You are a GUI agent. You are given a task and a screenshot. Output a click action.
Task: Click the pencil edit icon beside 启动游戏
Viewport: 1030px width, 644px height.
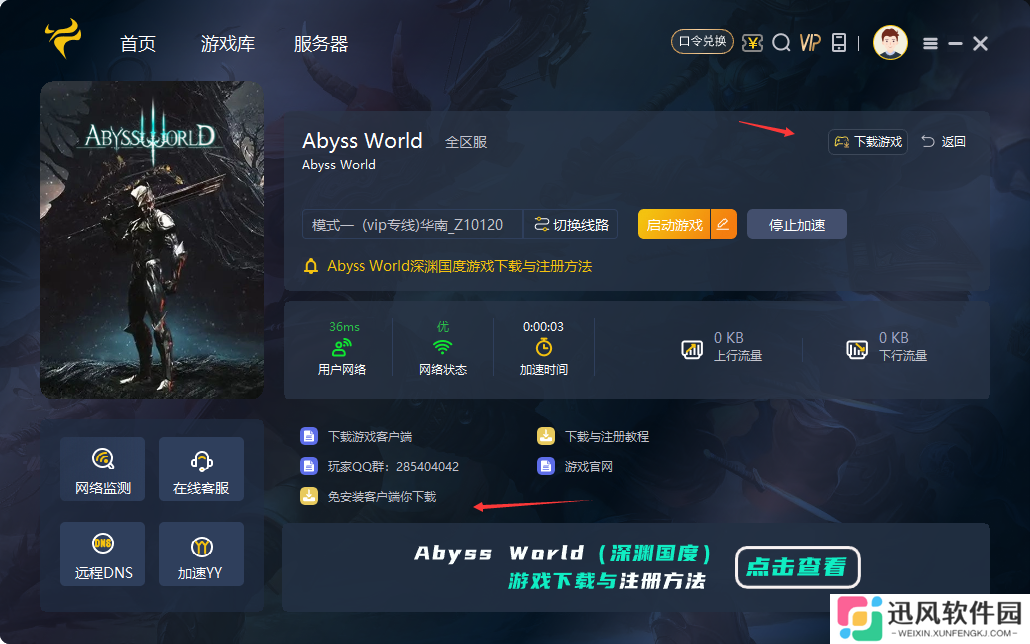(724, 224)
